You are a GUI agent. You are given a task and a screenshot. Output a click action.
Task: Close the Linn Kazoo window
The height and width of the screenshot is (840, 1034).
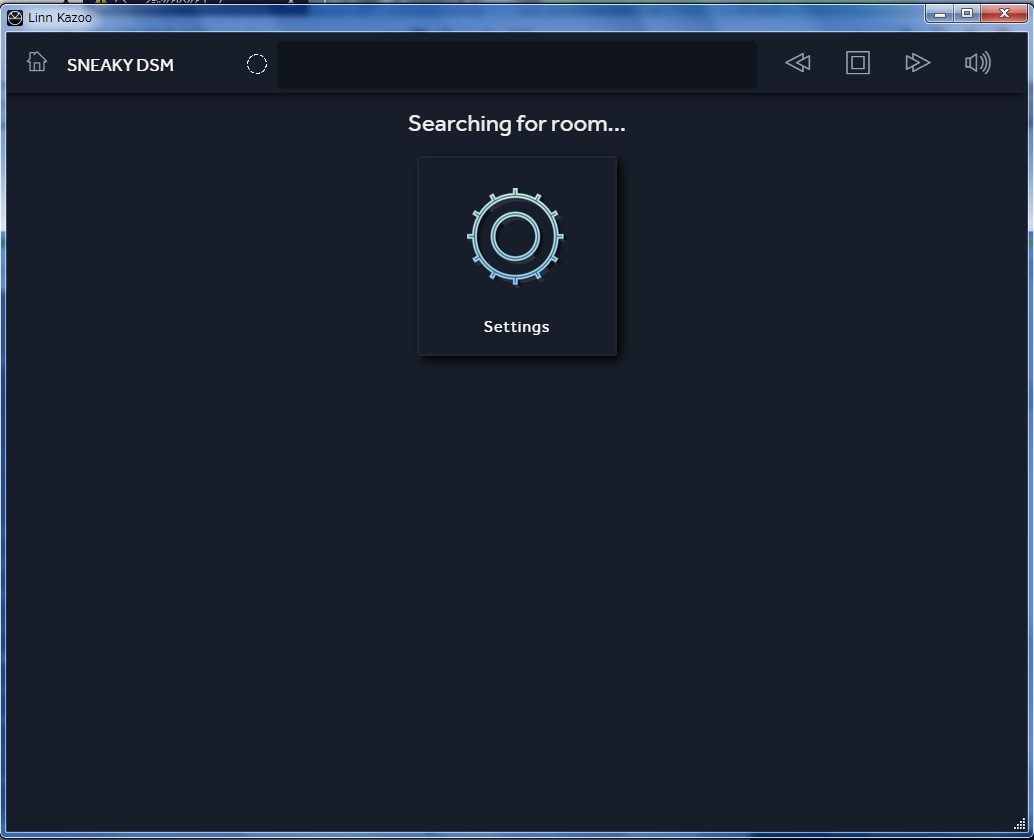pos(1003,14)
